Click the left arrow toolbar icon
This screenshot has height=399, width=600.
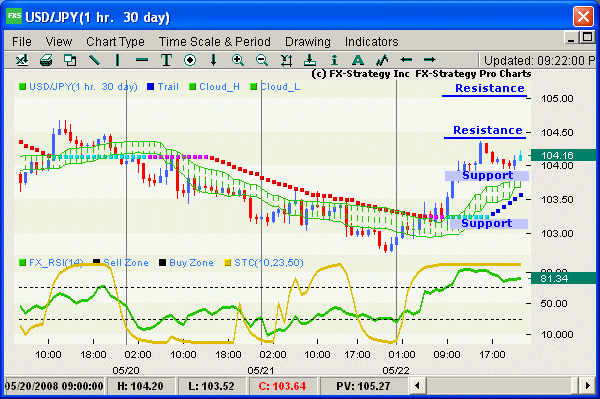point(406,60)
